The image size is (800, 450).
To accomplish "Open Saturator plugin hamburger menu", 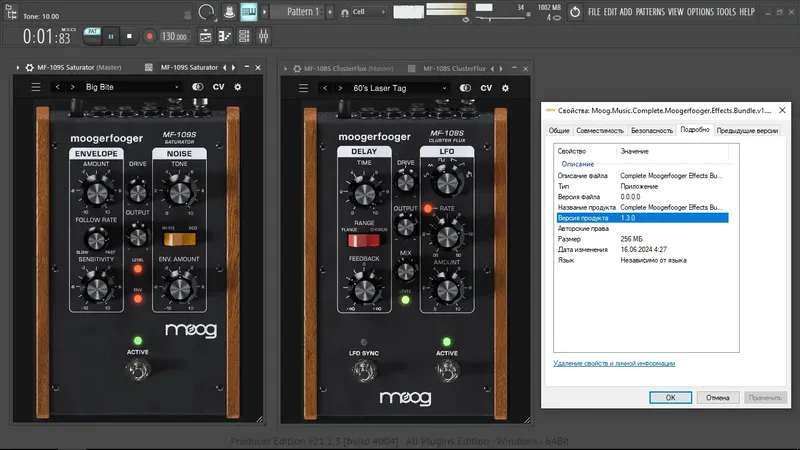I will click(36, 87).
